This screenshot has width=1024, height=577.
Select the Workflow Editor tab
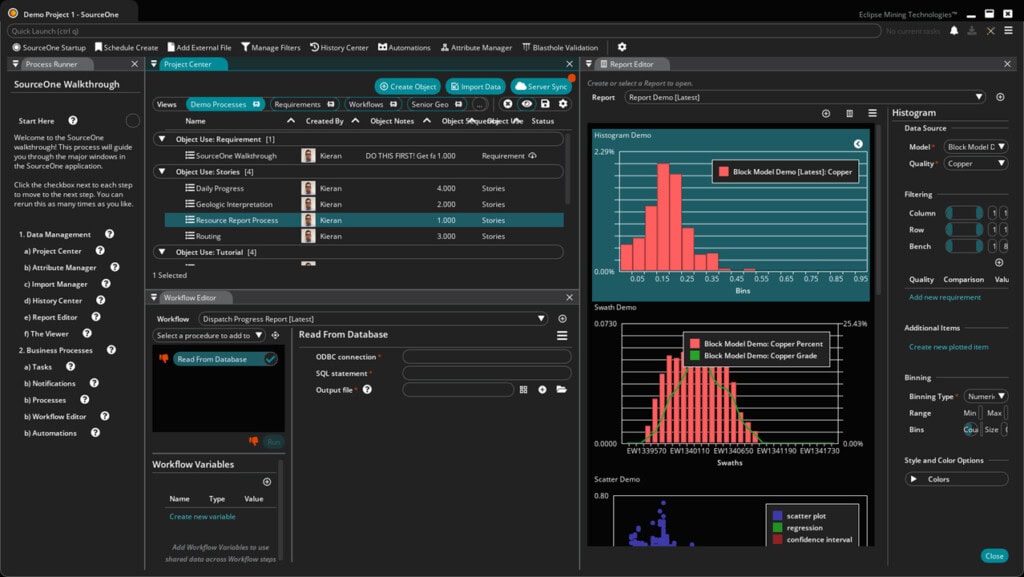click(189, 298)
